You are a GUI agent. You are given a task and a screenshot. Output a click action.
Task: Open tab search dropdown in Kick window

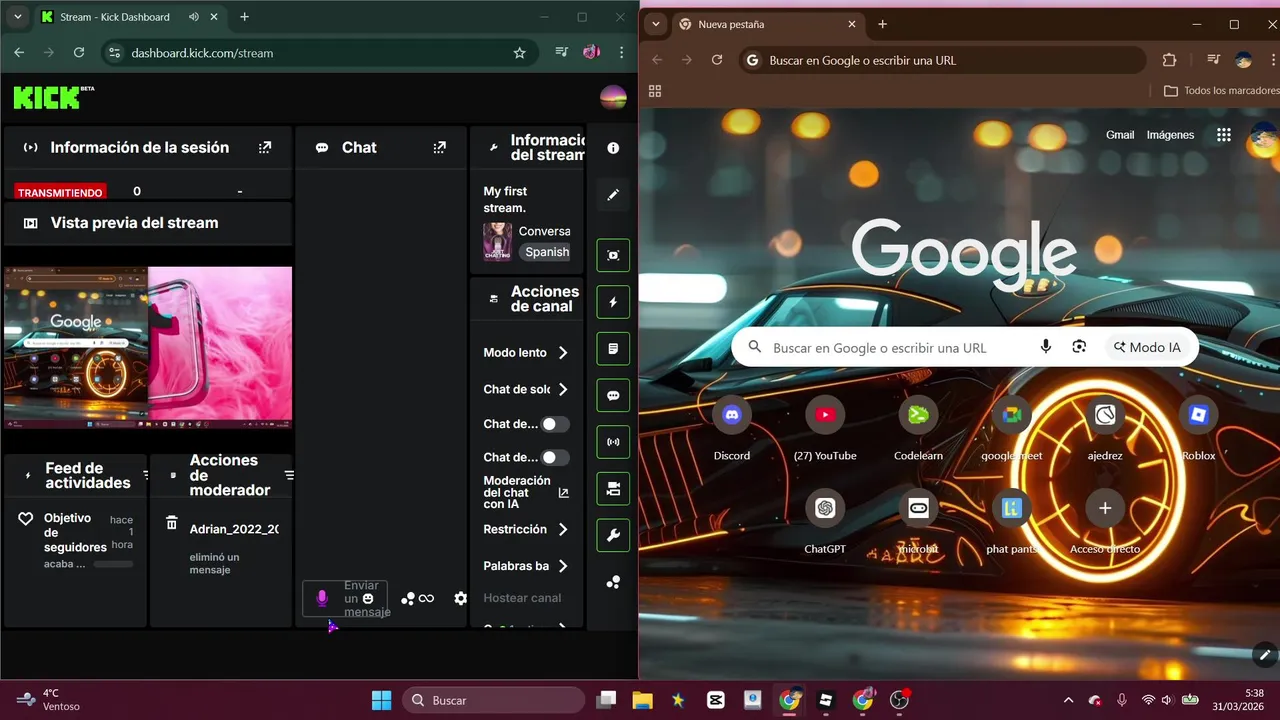(17, 17)
